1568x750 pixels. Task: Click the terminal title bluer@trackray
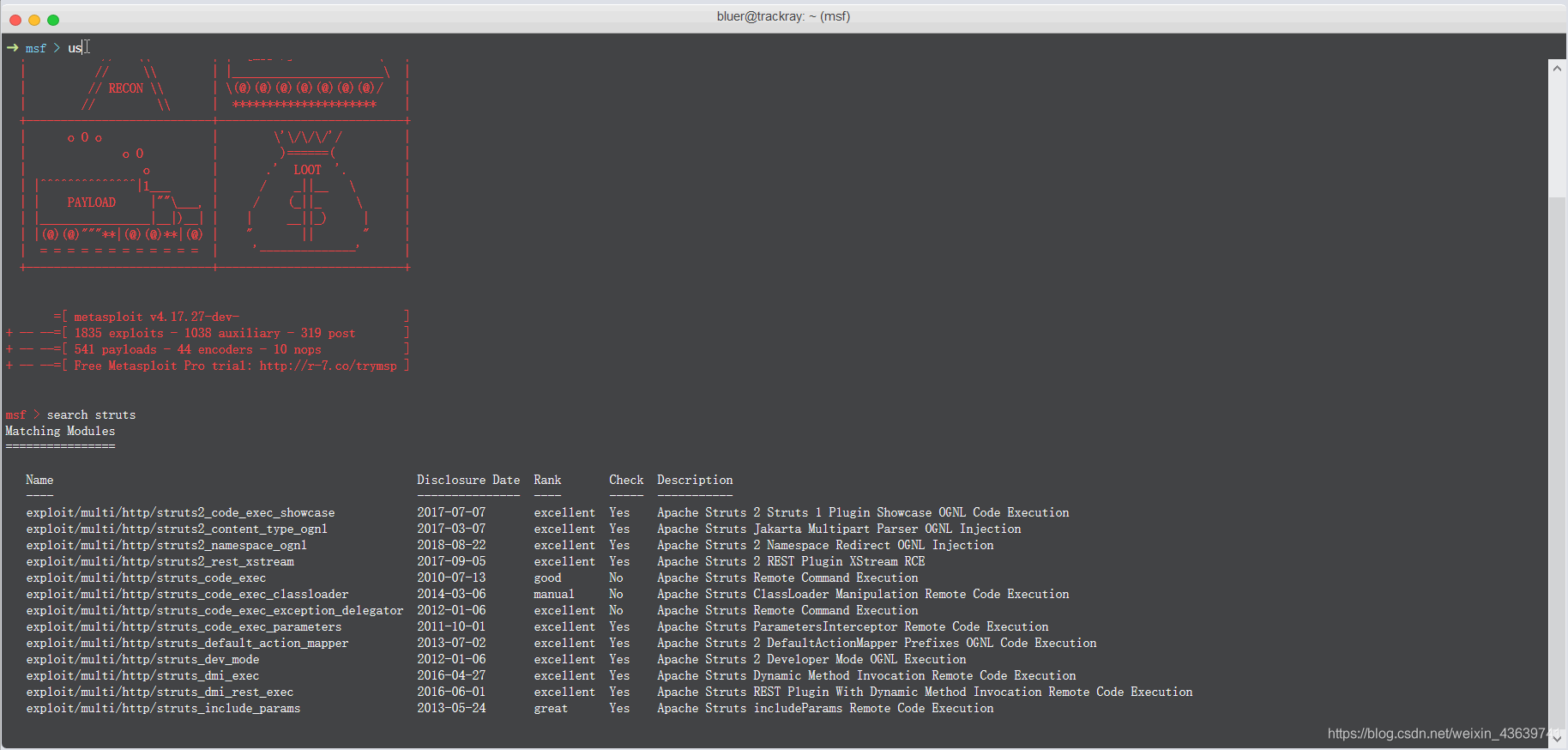click(x=783, y=16)
